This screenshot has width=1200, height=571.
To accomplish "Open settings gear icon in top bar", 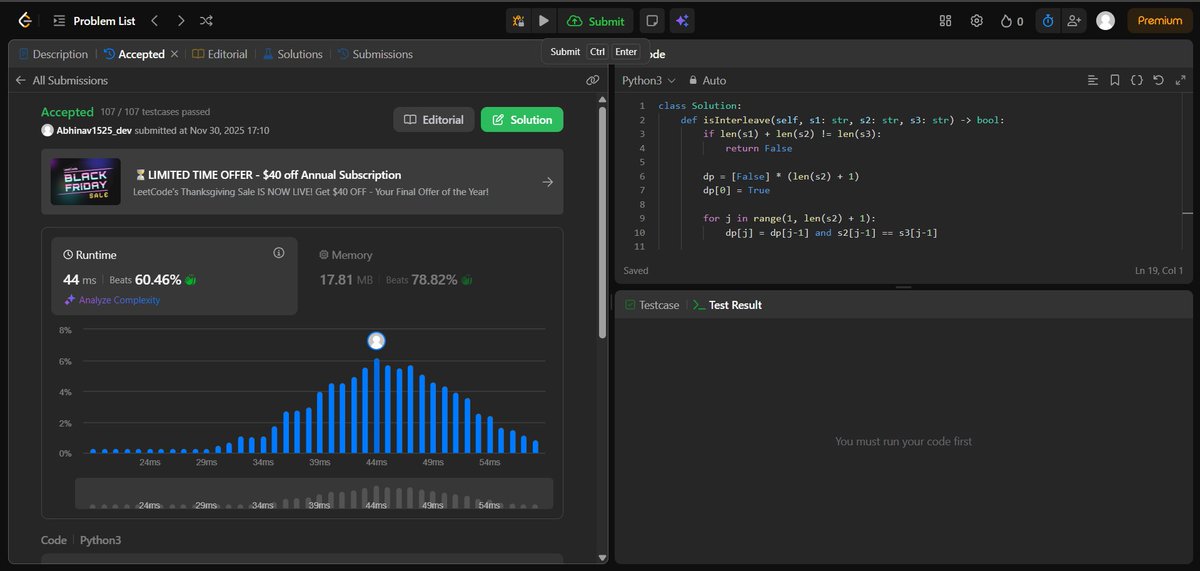I will pyautogui.click(x=977, y=20).
